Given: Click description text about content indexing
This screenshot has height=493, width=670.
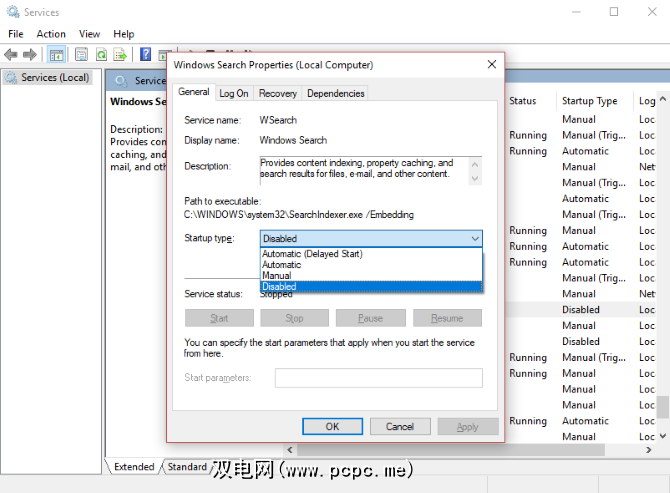Looking at the screenshot, I should pyautogui.click(x=356, y=168).
